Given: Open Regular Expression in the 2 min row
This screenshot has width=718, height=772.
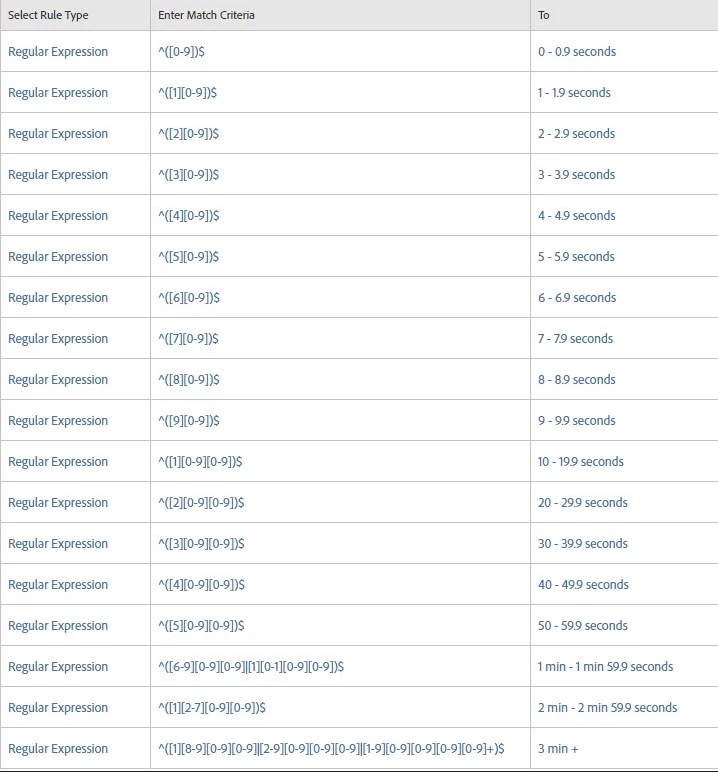Looking at the screenshot, I should 58,708.
